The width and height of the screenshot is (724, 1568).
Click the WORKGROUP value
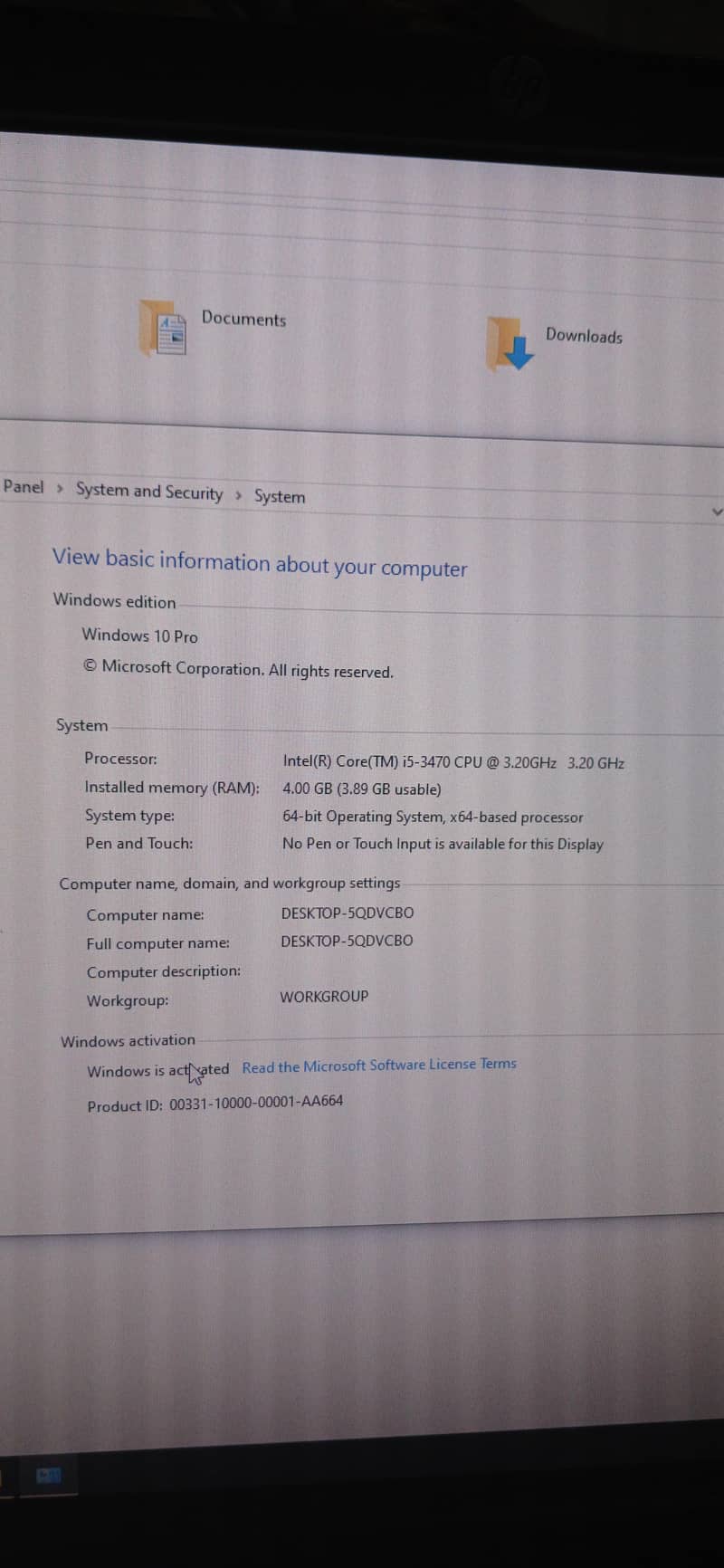[x=324, y=996]
